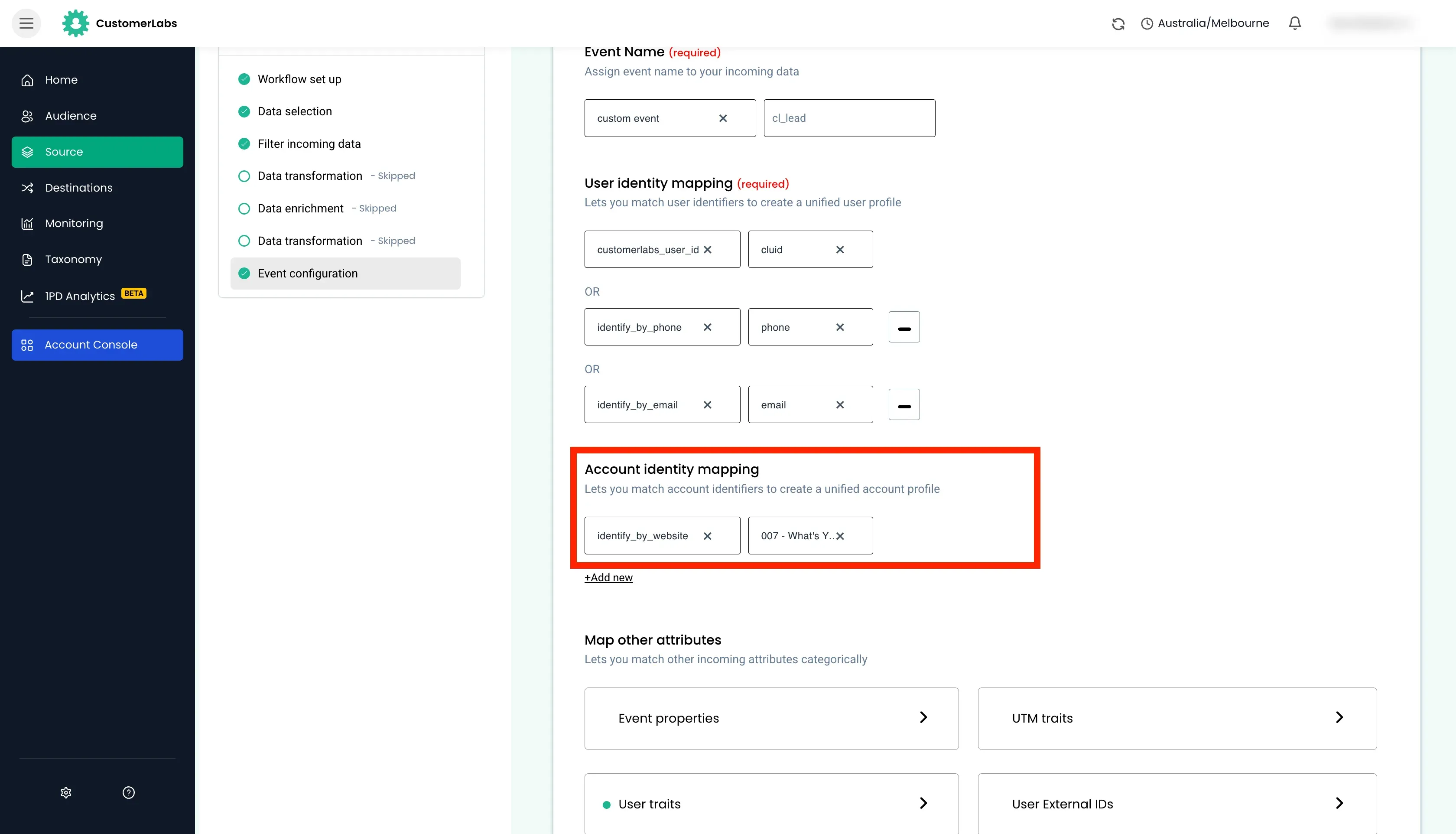This screenshot has height=834, width=1456.
Task: Open Monitoring section
Action: point(97,223)
